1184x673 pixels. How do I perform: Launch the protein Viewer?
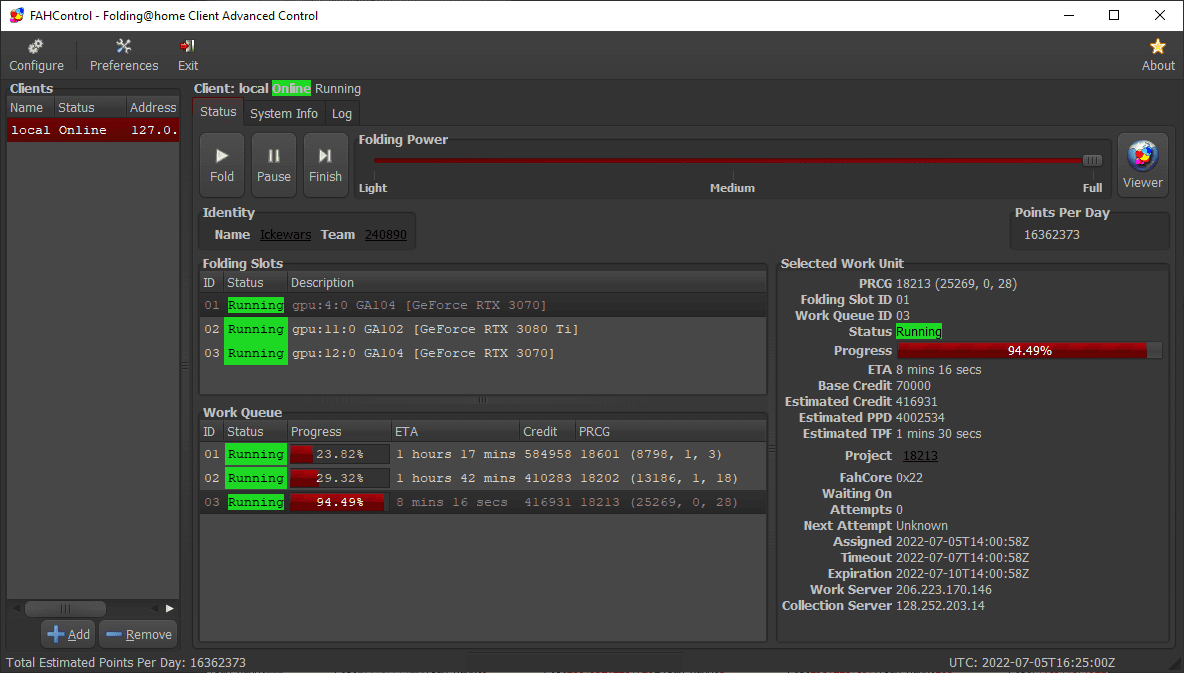click(1142, 165)
